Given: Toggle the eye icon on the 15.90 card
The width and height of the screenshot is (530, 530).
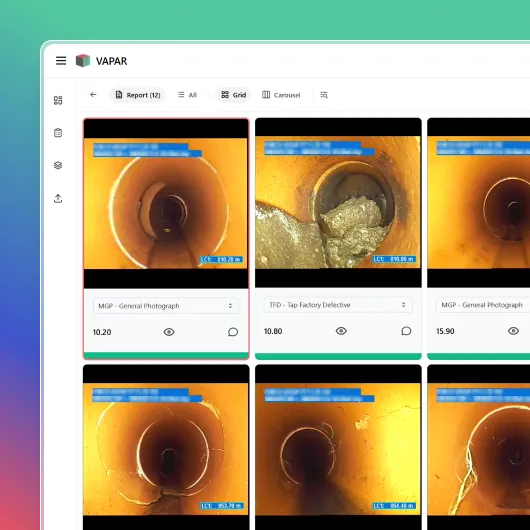Looking at the screenshot, I should coord(513,331).
